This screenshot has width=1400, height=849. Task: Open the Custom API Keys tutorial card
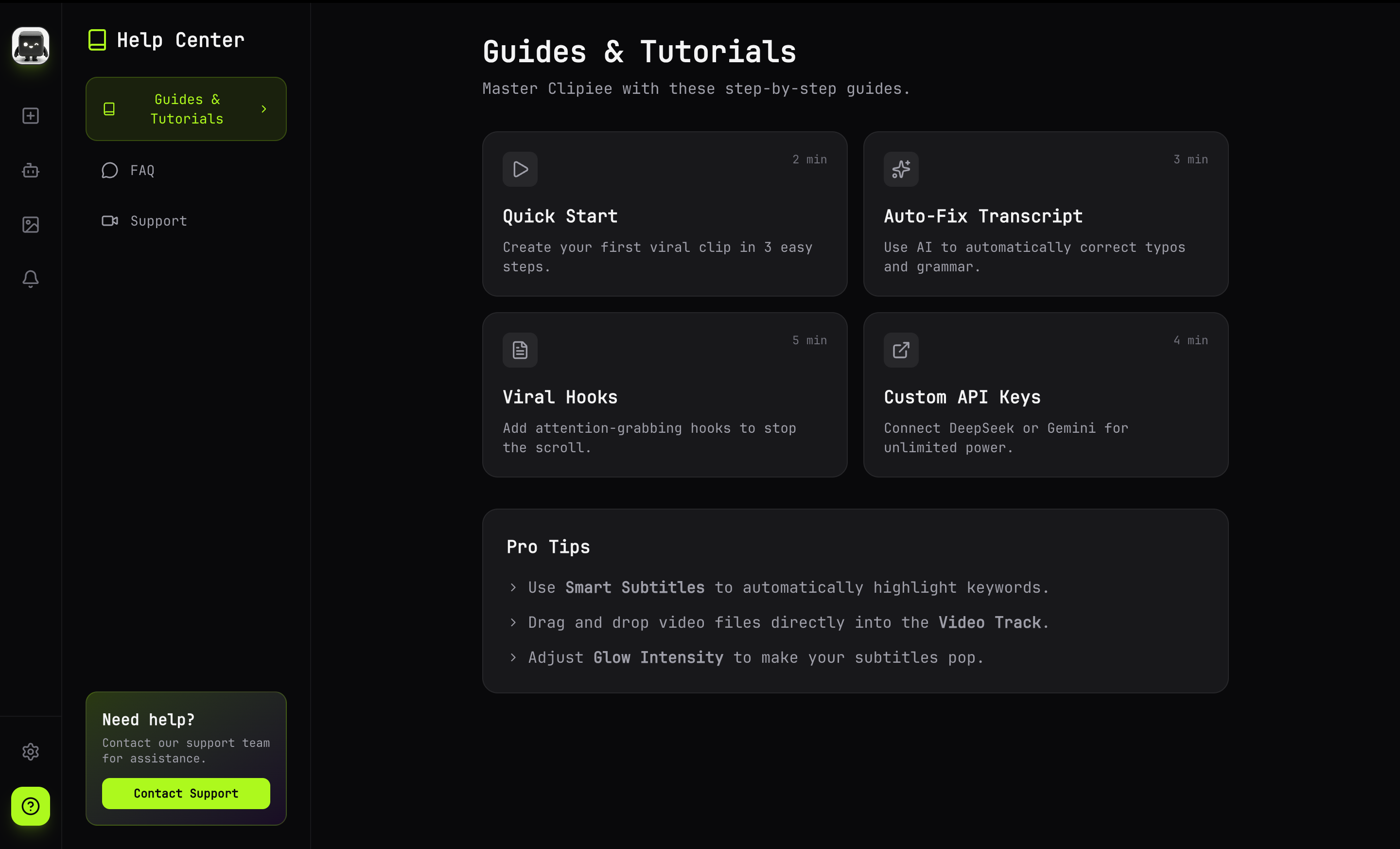point(1046,395)
